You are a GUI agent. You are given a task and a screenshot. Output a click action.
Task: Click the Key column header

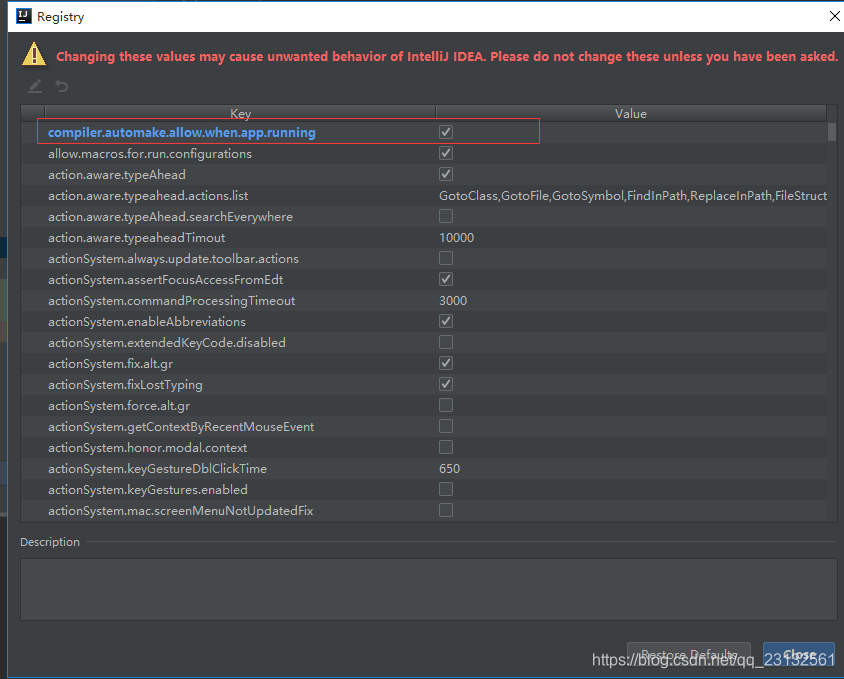pos(240,114)
